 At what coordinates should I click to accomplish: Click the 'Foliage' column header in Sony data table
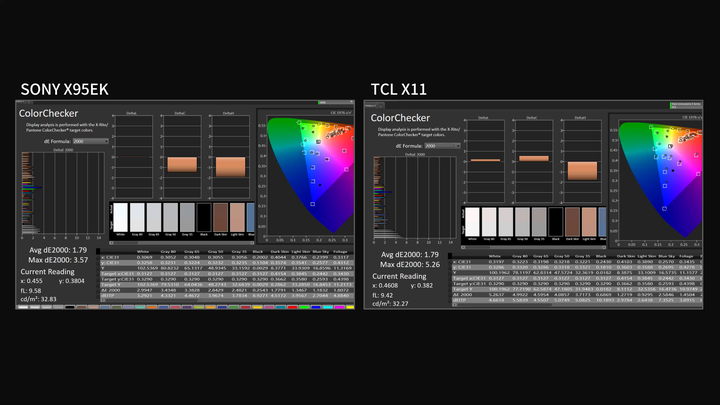[340, 252]
